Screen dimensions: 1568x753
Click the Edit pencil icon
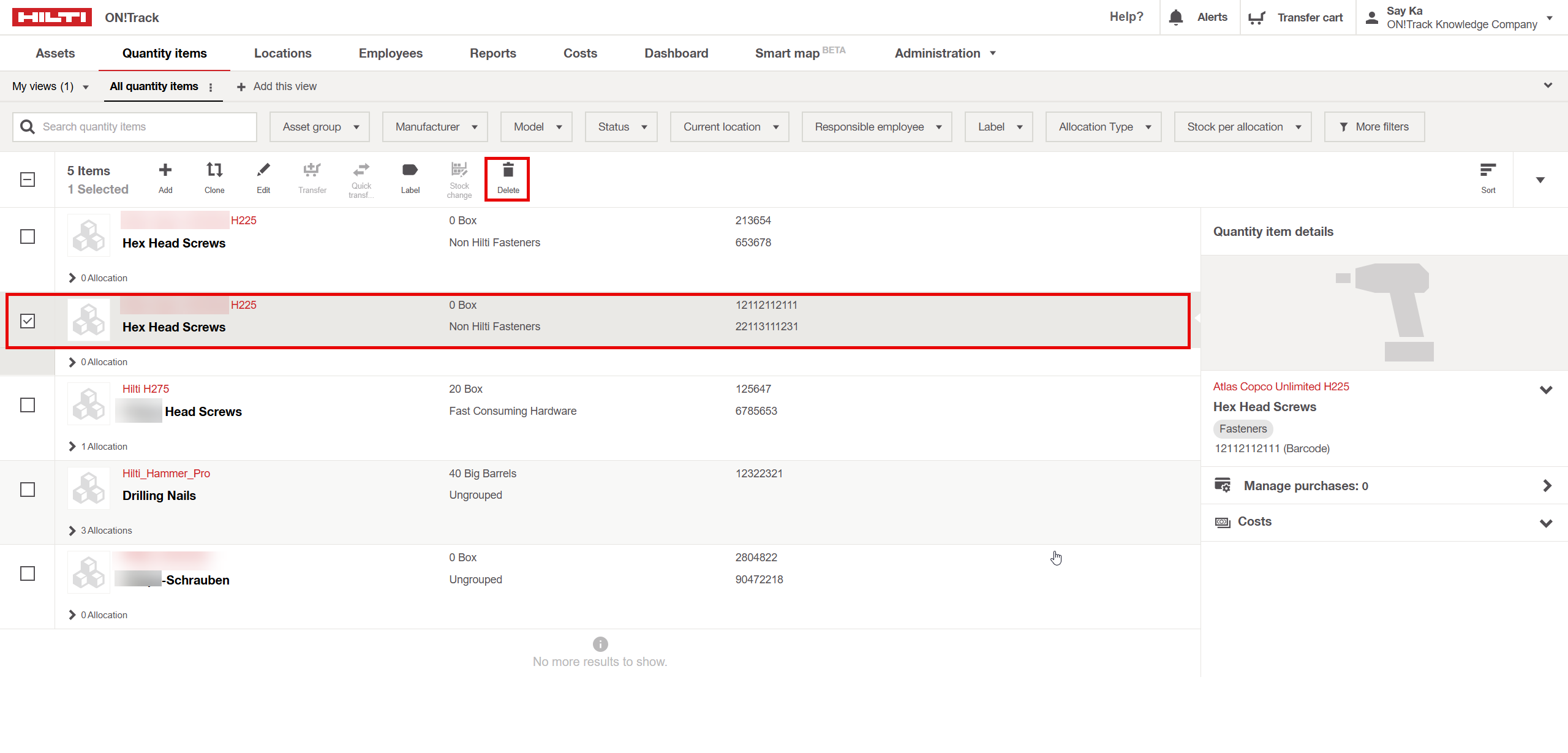tap(263, 171)
